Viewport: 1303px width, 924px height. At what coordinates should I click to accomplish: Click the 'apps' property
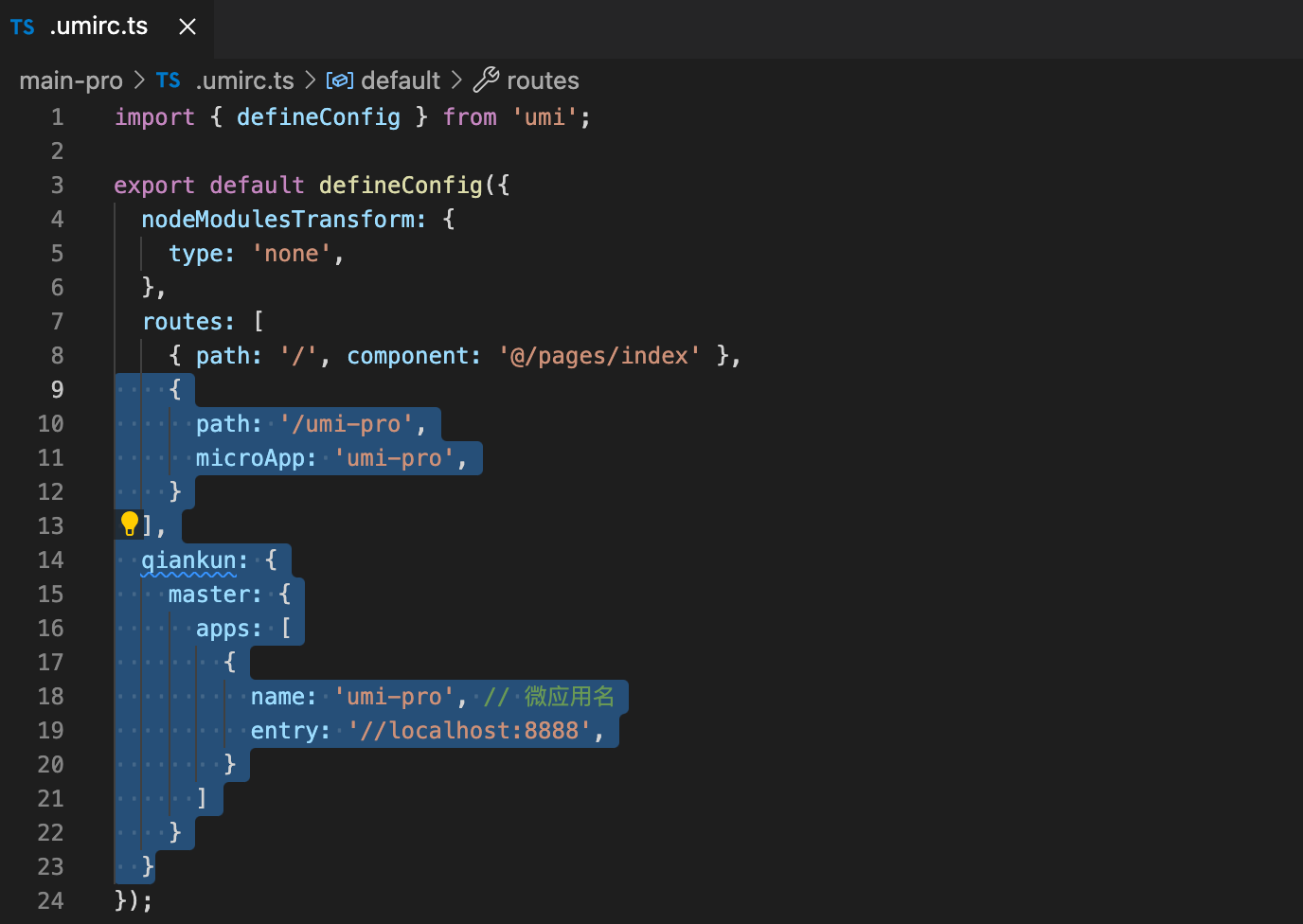pos(223,629)
